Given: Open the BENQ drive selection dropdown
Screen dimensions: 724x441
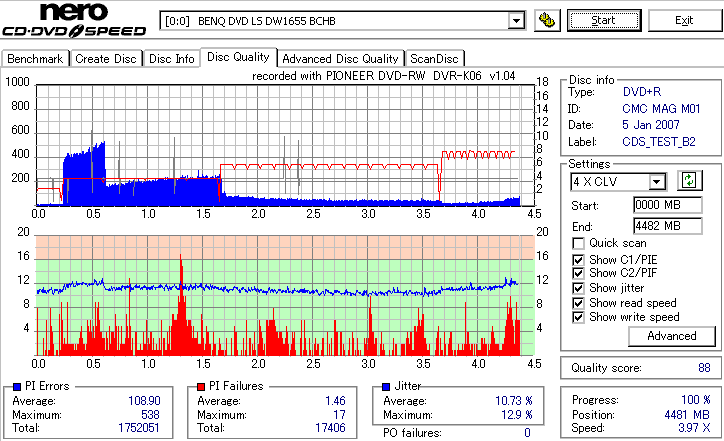Looking at the screenshot, I should (x=516, y=21).
